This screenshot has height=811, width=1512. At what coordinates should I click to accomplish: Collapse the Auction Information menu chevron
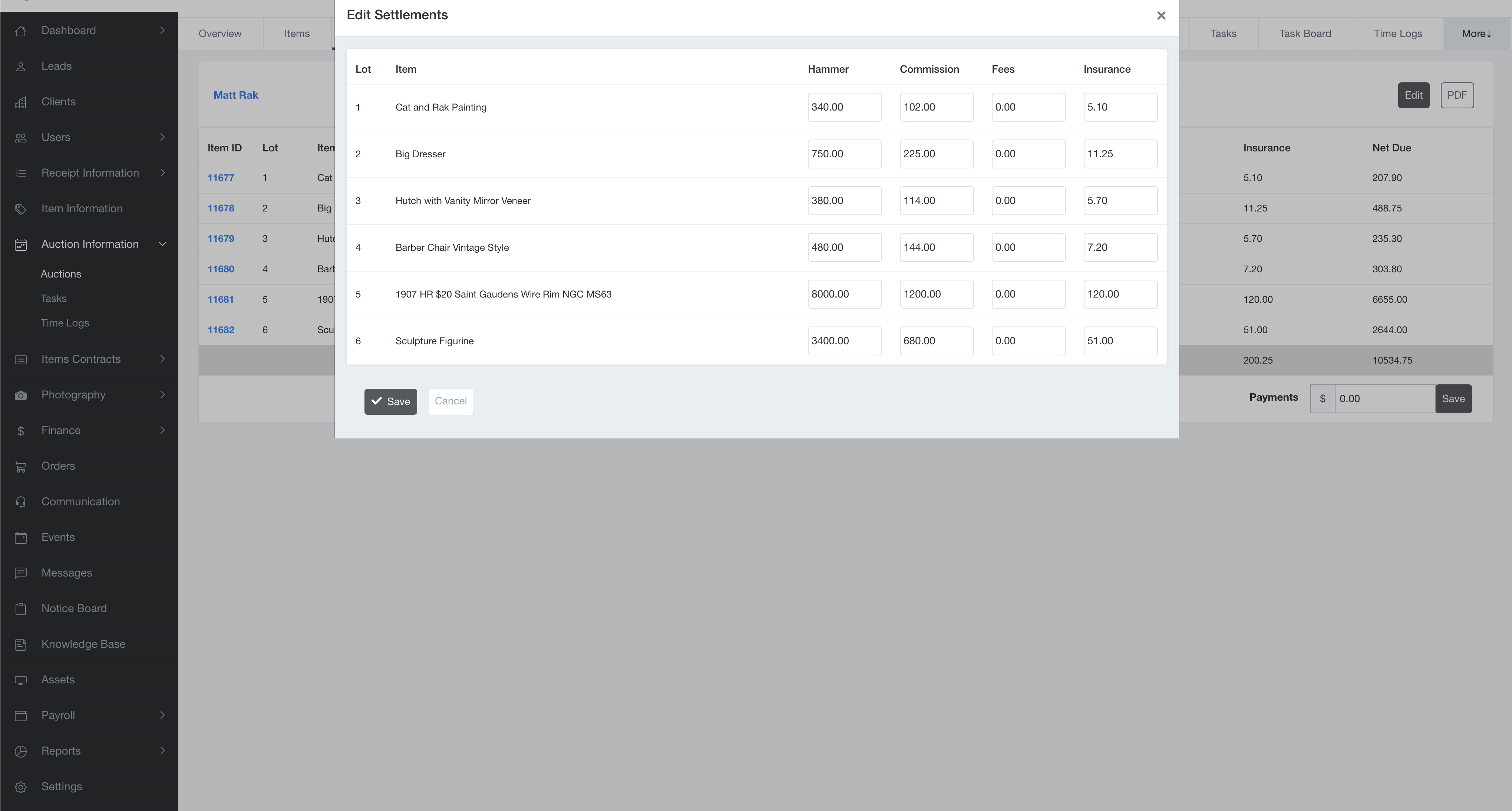[x=163, y=244]
